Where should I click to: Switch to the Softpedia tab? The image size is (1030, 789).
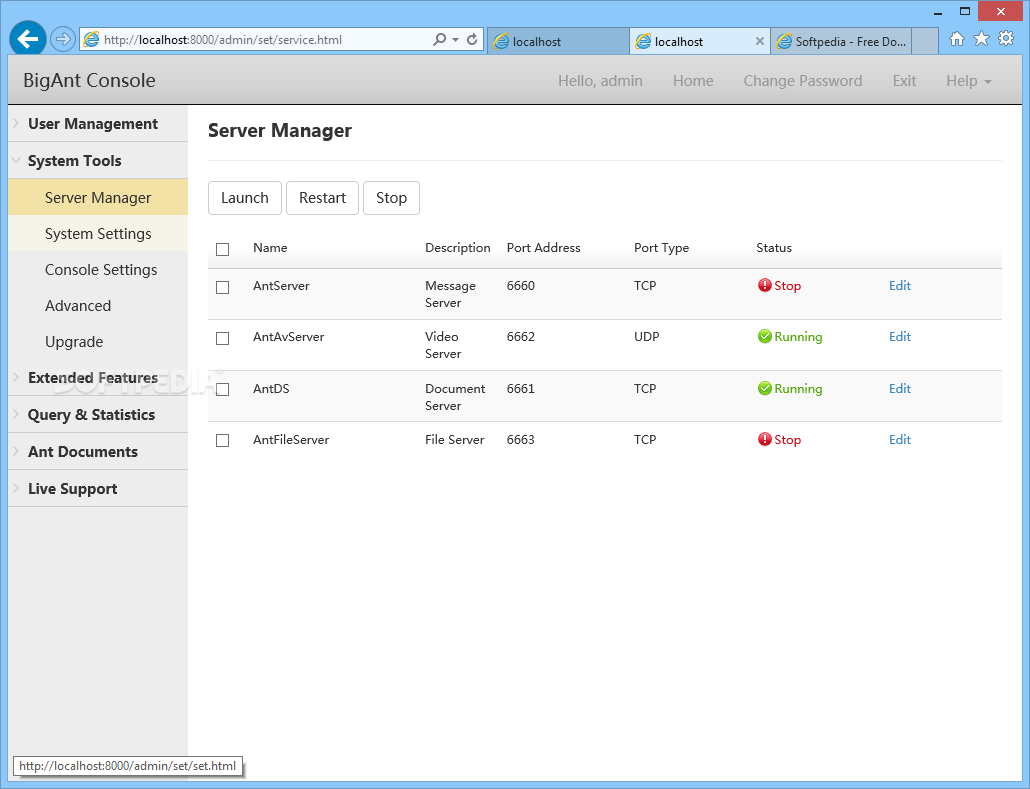(x=841, y=41)
